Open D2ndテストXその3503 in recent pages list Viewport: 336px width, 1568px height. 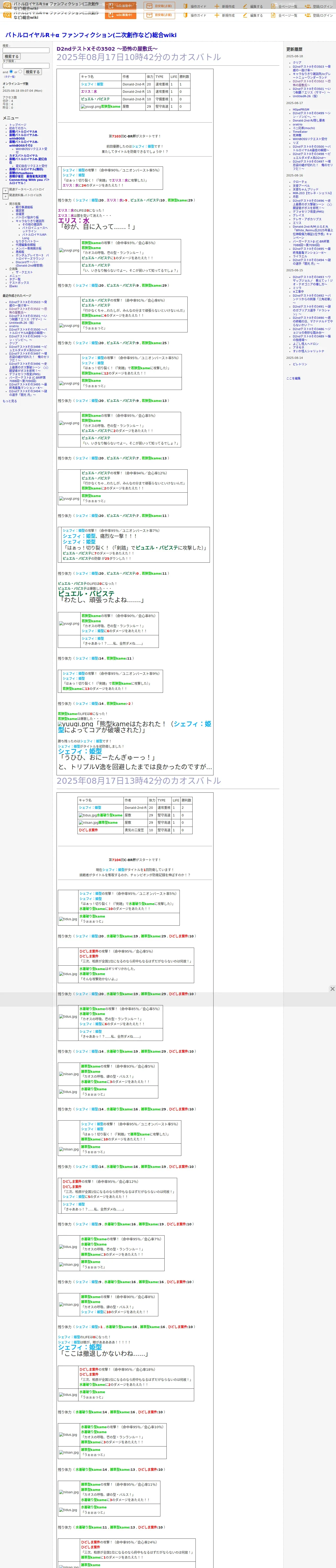pyautogui.click(x=27, y=303)
